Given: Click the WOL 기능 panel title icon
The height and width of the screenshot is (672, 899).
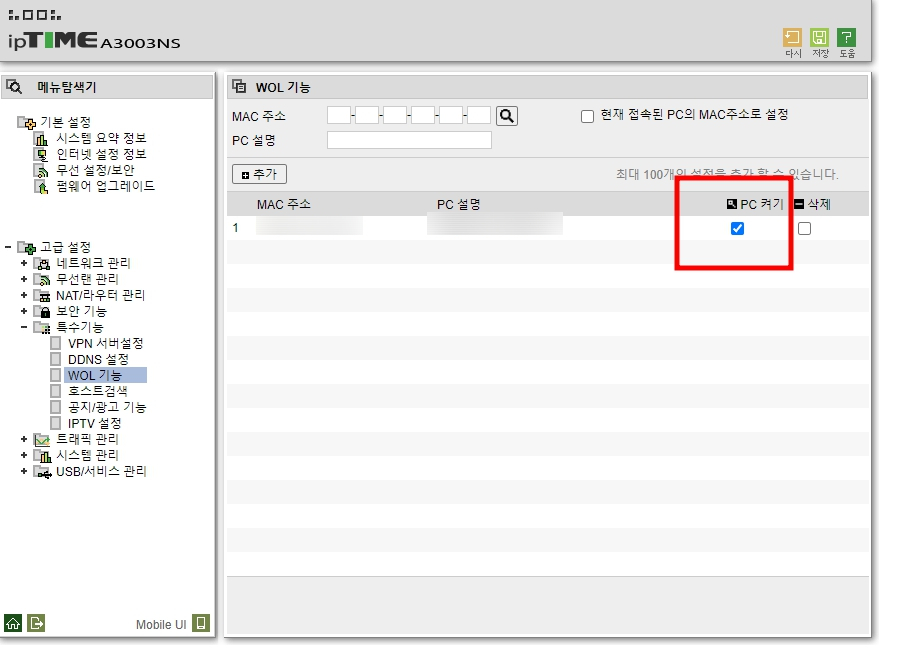Looking at the screenshot, I should (239, 87).
